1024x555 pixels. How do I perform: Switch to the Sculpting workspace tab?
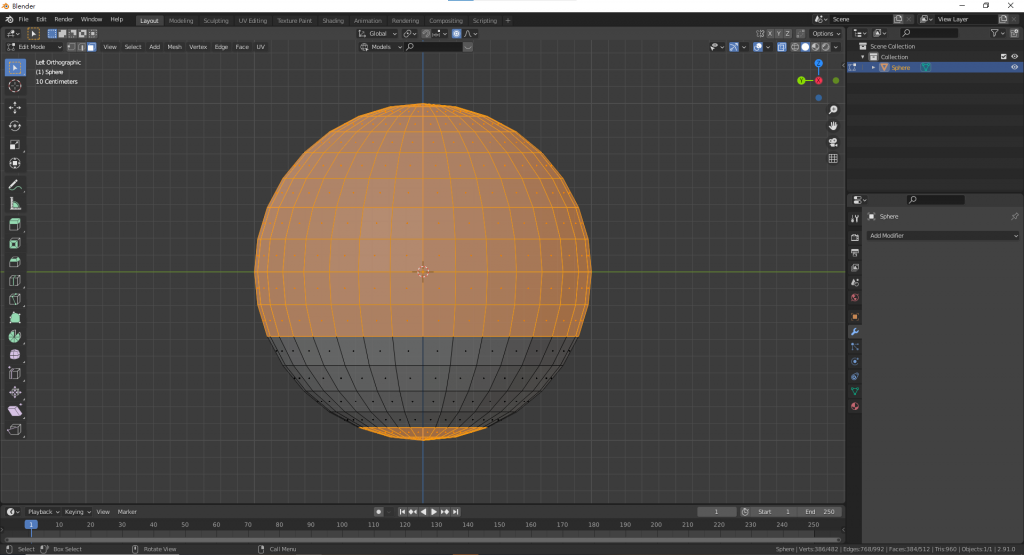(215, 20)
